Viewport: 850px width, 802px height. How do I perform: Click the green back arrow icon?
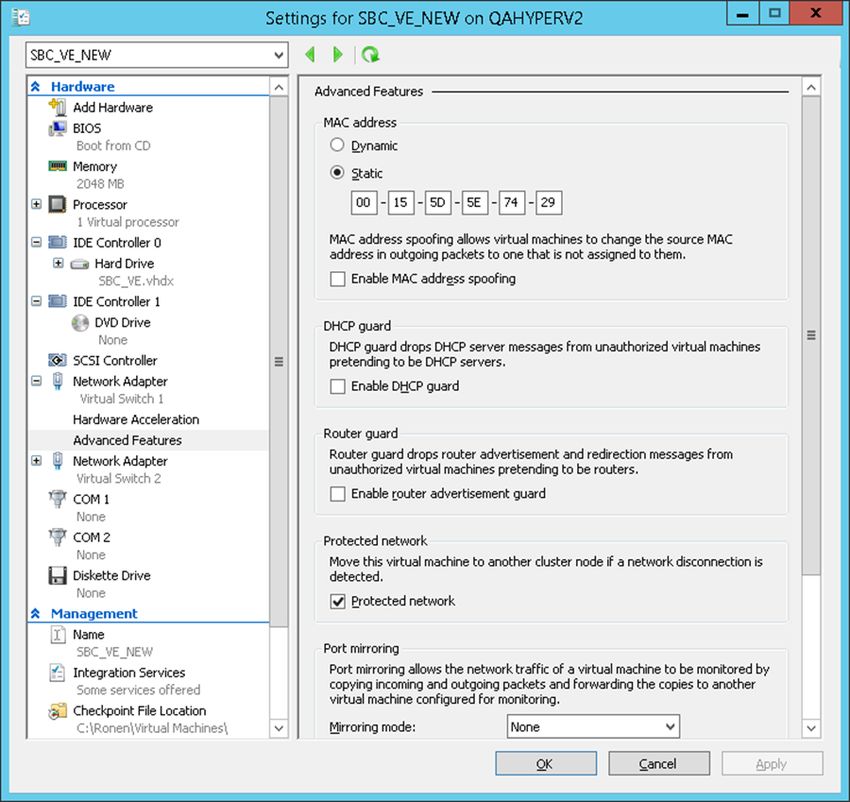(x=310, y=54)
